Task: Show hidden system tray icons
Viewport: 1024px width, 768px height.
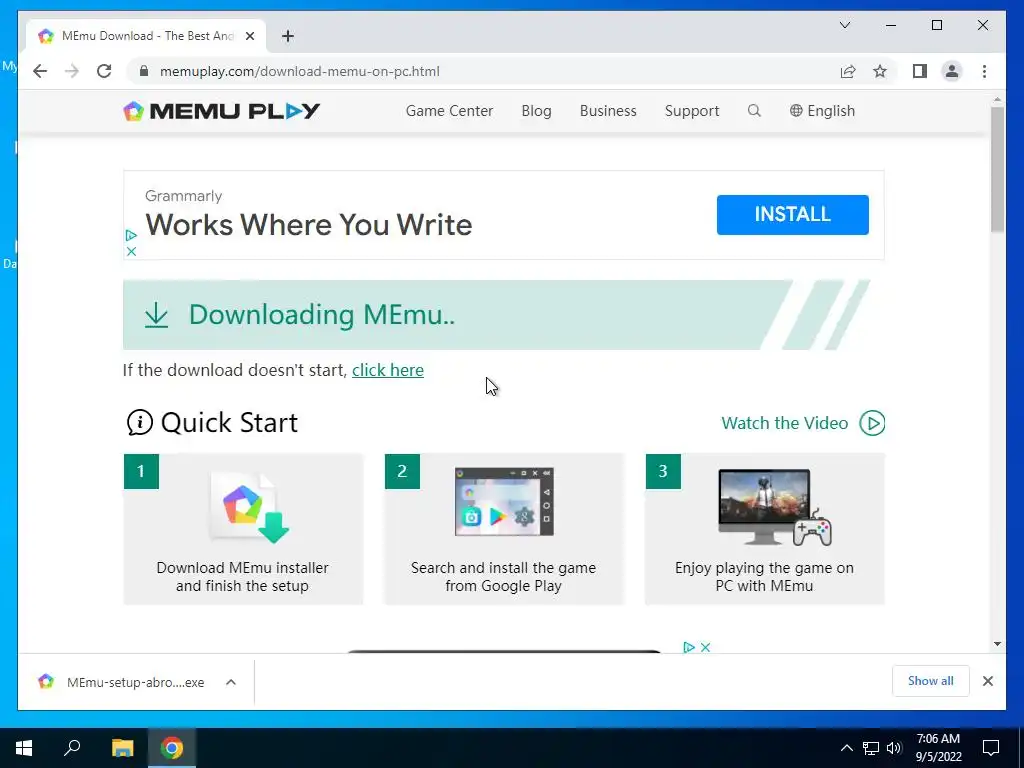Action: (x=846, y=748)
